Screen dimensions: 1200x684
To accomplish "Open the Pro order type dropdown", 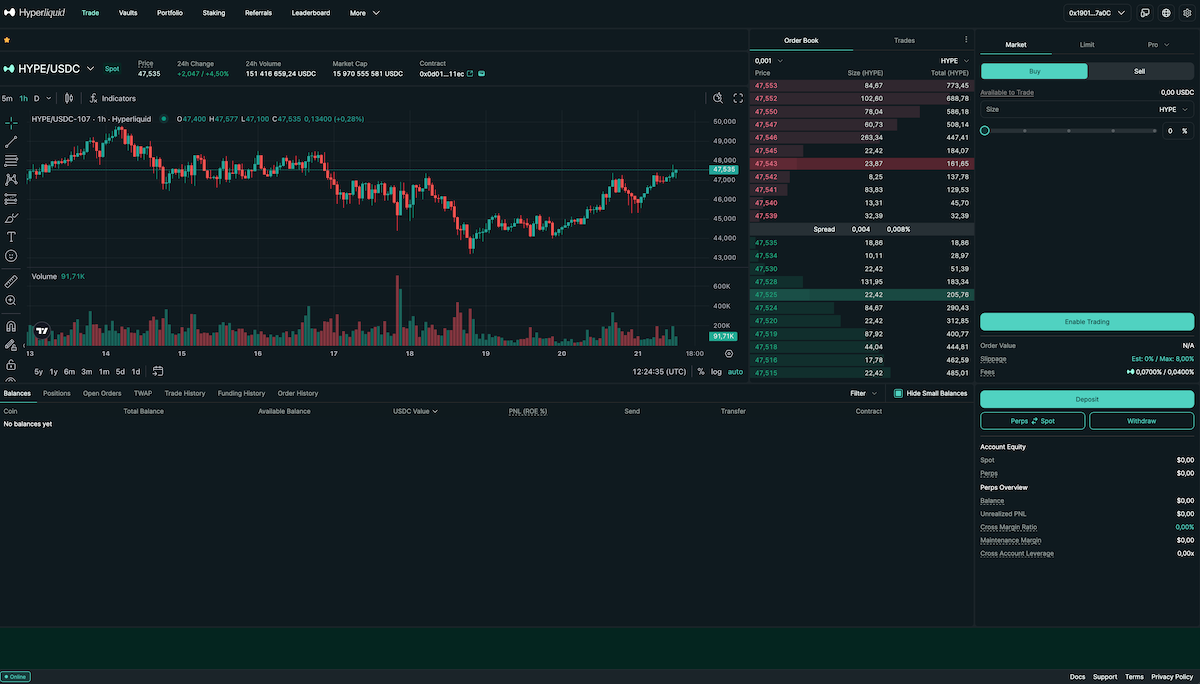I will click(1158, 44).
